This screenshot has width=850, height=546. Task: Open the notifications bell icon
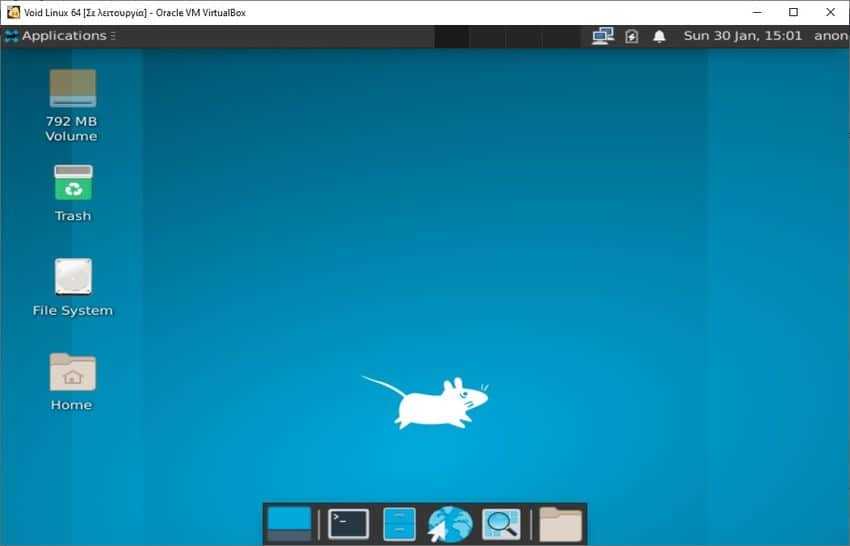(659, 36)
